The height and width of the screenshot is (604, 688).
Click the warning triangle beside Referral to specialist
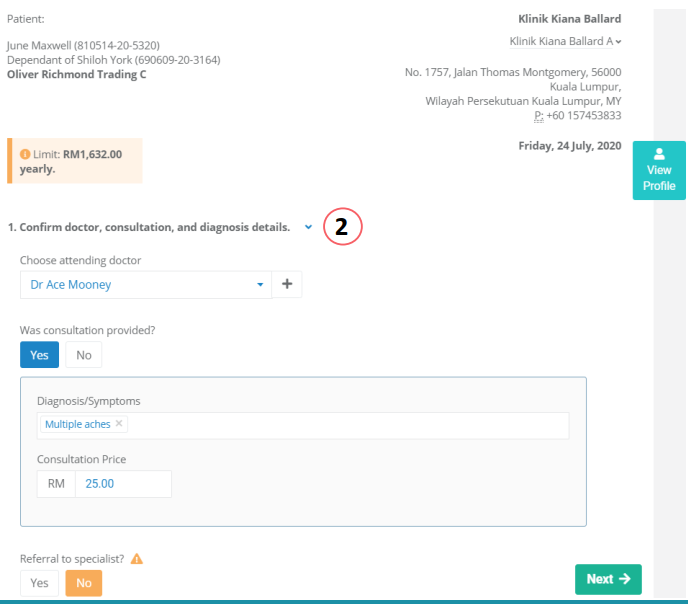pos(137,558)
